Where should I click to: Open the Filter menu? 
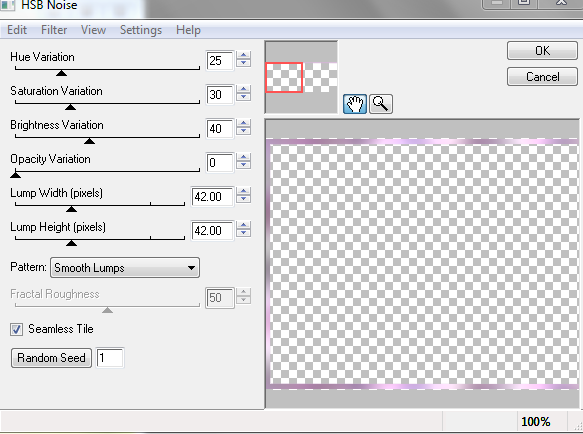pos(54,30)
